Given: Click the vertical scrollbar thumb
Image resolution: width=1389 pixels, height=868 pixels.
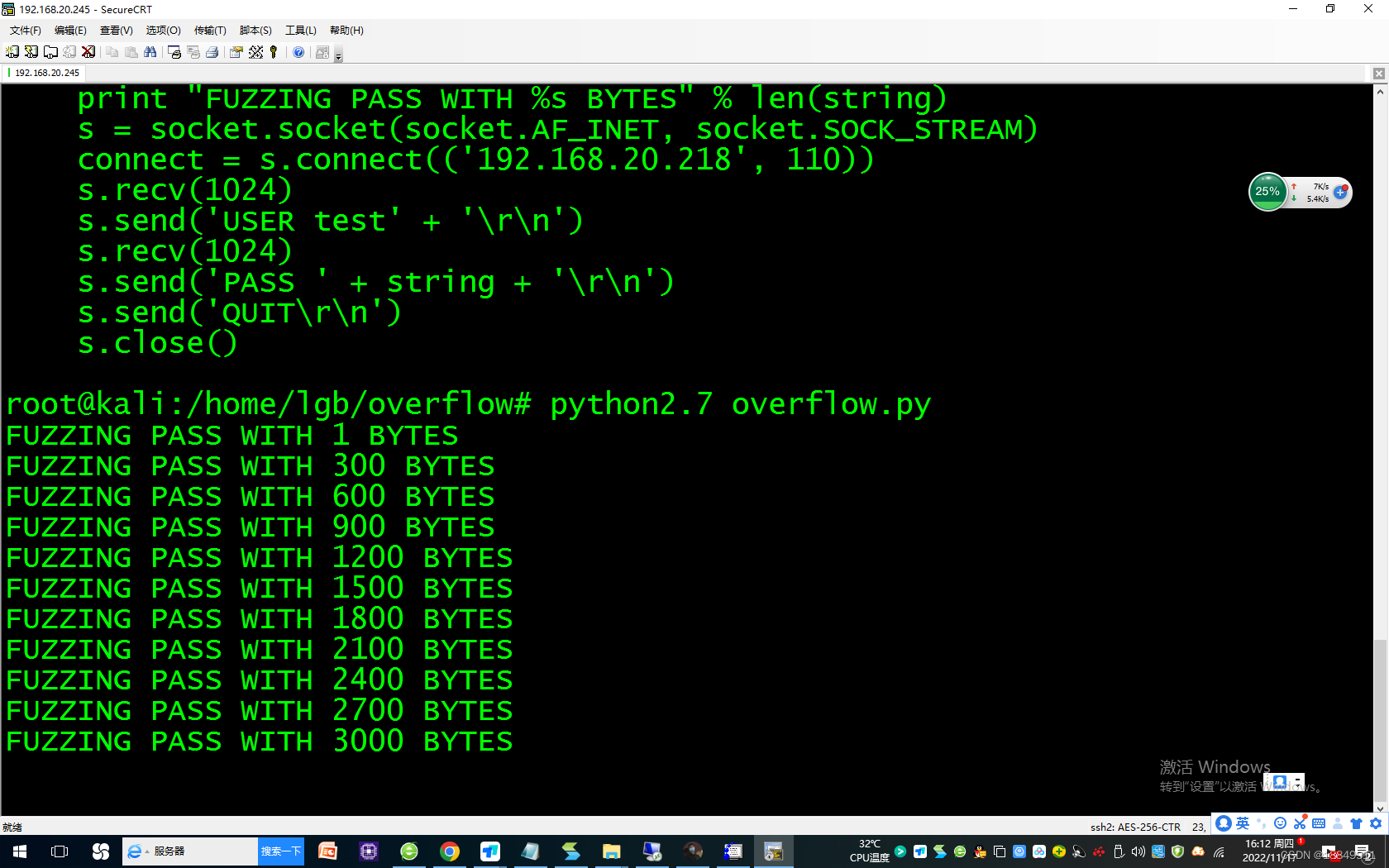Looking at the screenshot, I should [x=1381, y=719].
